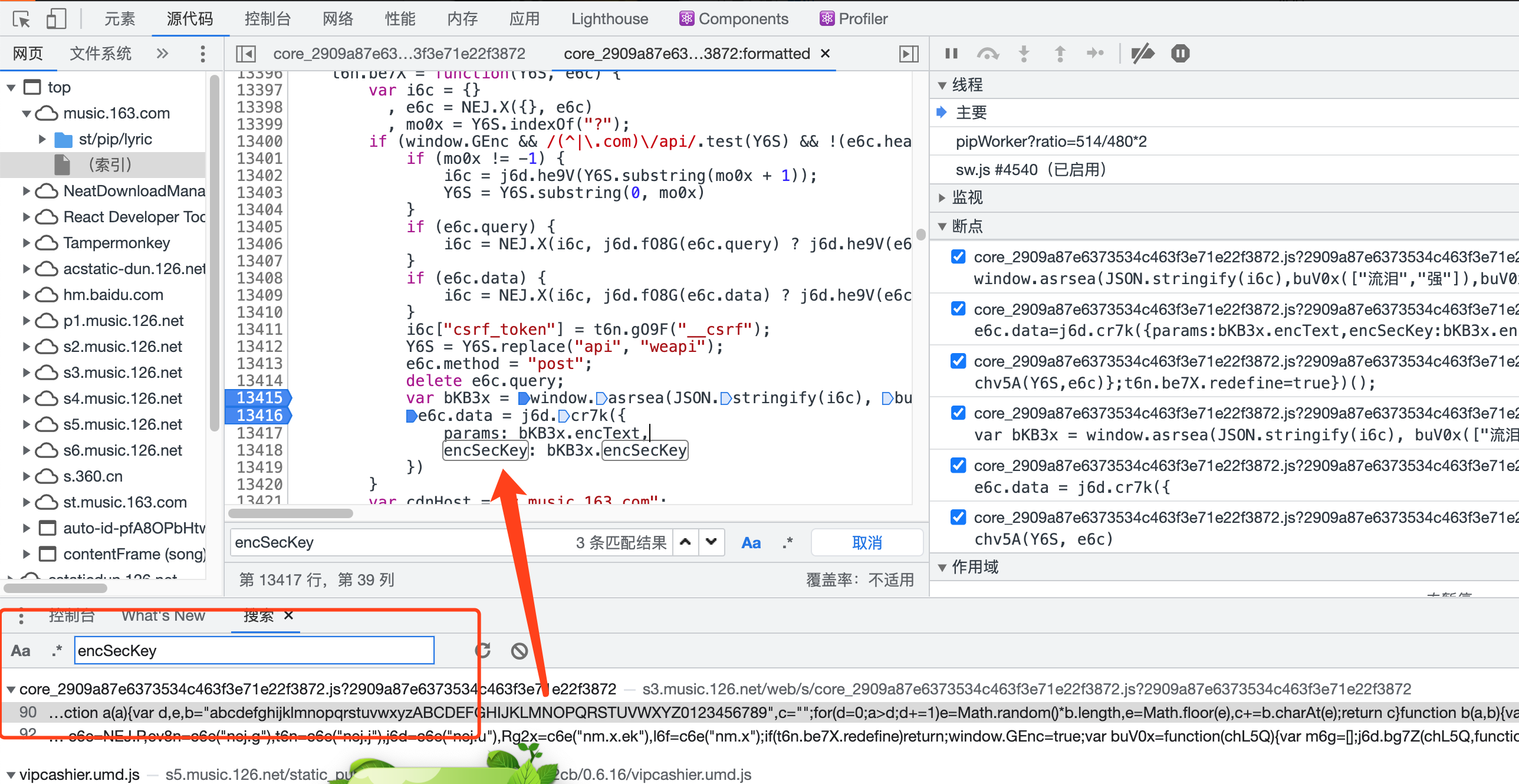Screen dimensions: 1519x784
Task: Open the 网络 Network panel
Action: [x=338, y=19]
